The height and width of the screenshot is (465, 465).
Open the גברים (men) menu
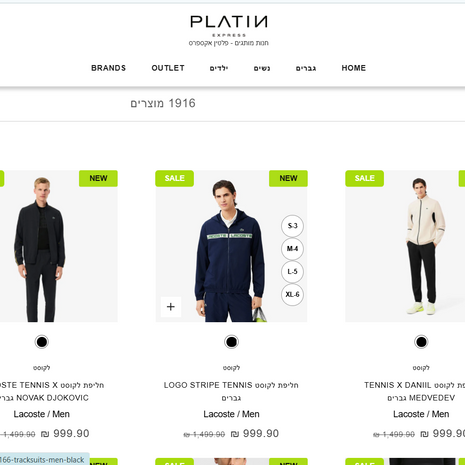(306, 68)
